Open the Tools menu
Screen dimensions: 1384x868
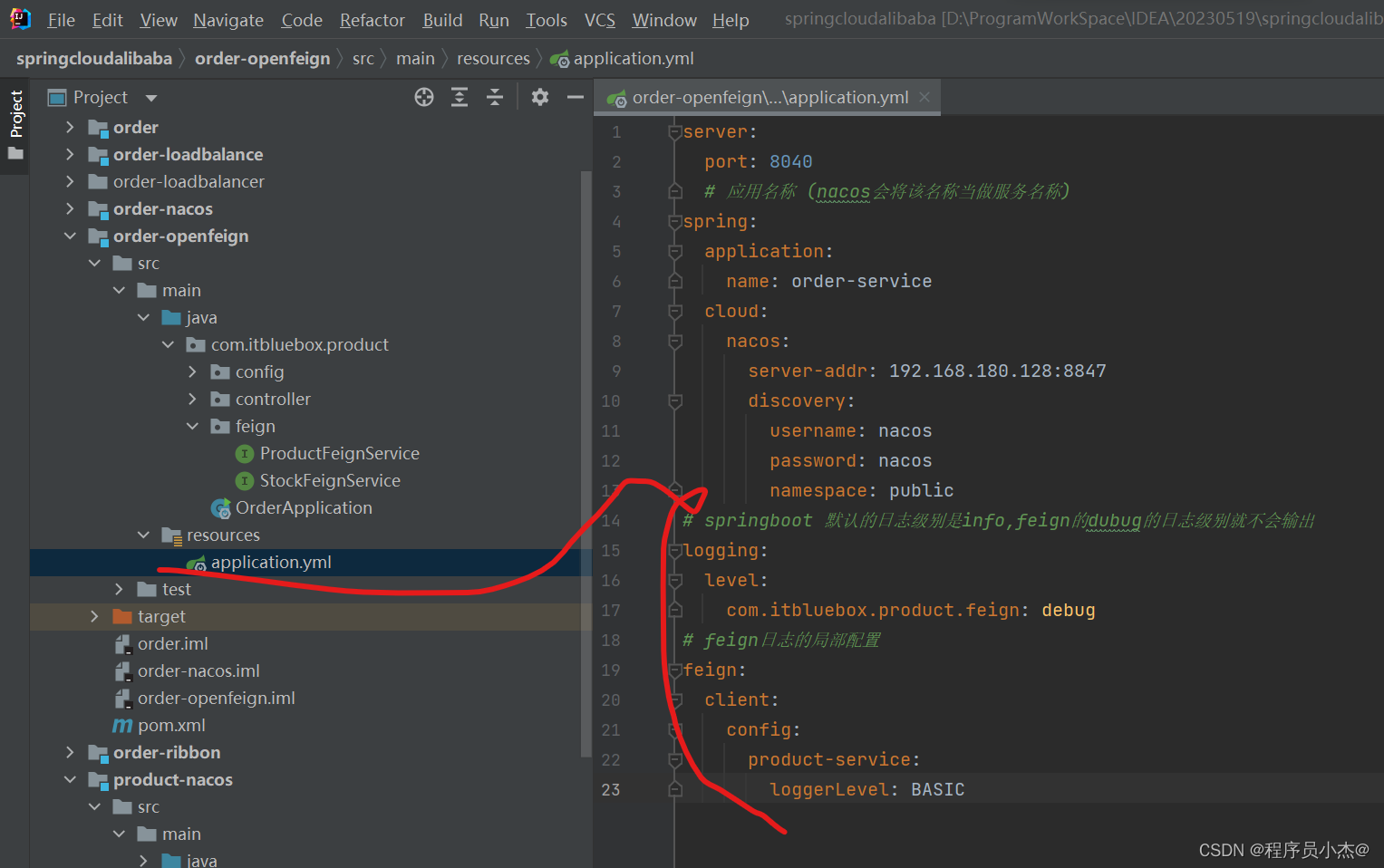[x=547, y=20]
